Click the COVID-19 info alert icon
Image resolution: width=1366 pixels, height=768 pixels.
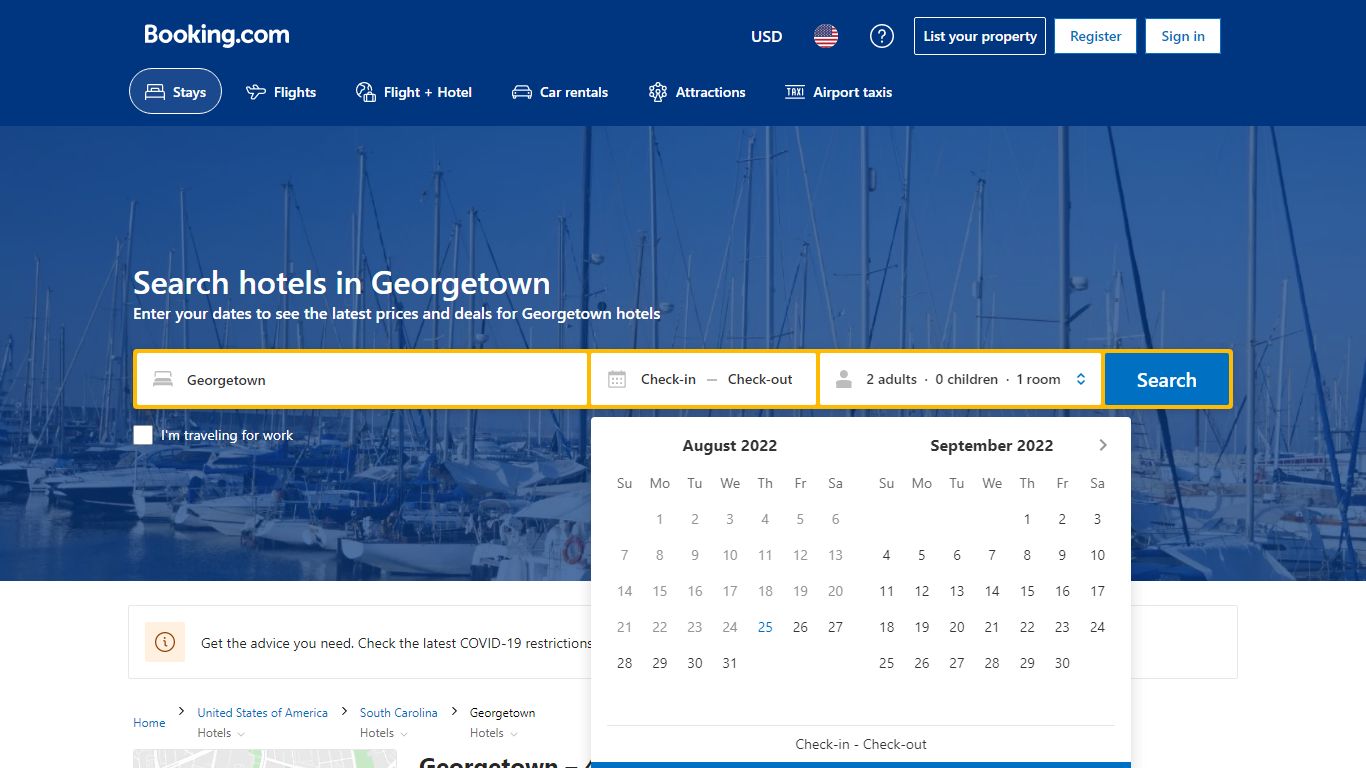pyautogui.click(x=165, y=642)
